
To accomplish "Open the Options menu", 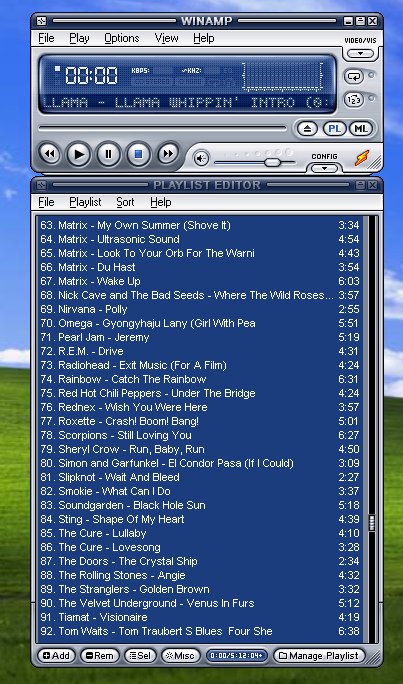I will click(x=122, y=38).
